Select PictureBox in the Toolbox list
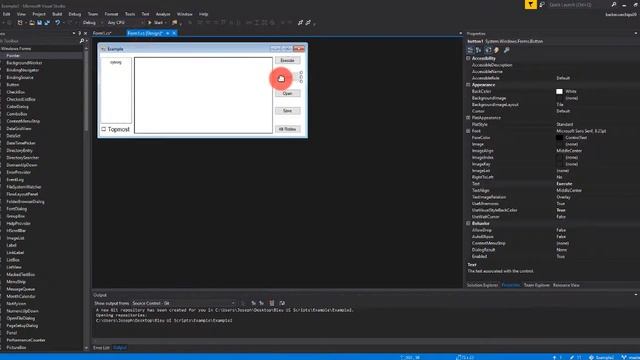 pos(16,347)
